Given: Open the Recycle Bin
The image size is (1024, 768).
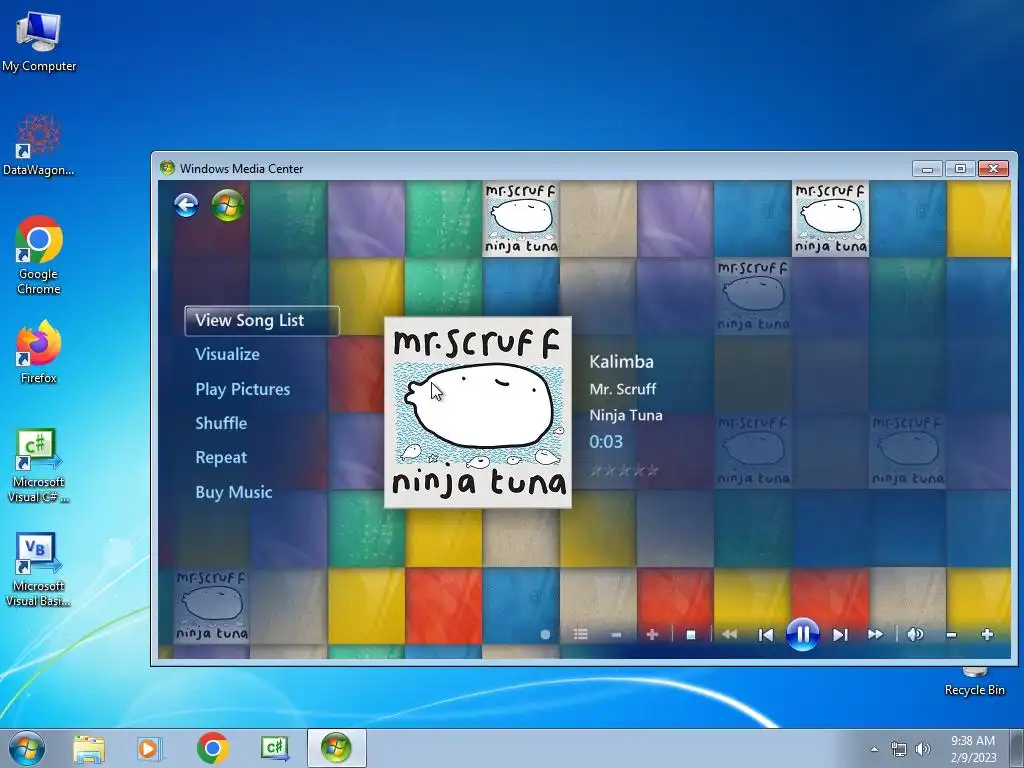Looking at the screenshot, I should pyautogui.click(x=974, y=681).
